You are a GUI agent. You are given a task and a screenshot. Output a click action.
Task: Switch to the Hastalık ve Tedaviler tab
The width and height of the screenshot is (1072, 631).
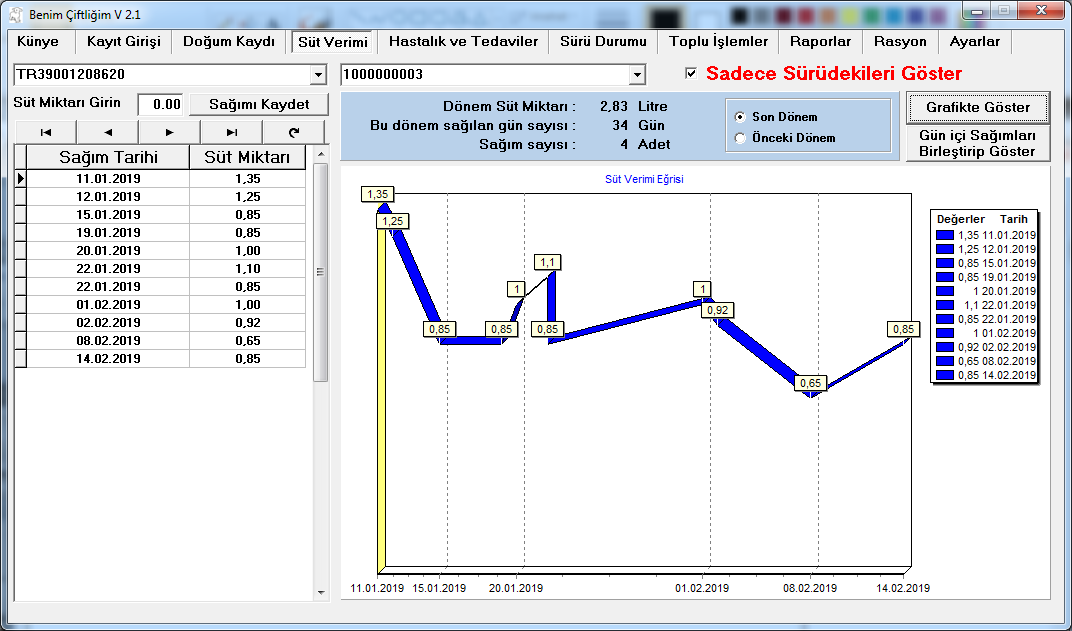point(463,42)
